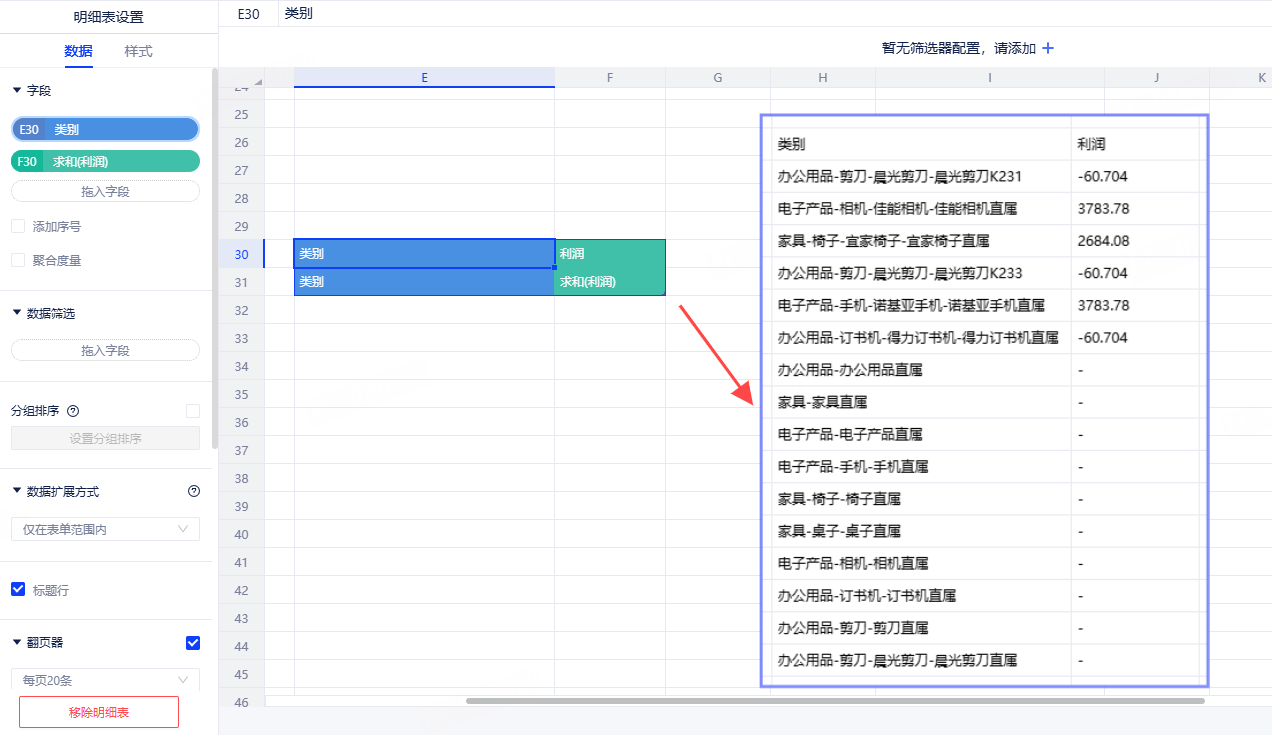Image resolution: width=1272 pixels, height=735 pixels.
Task: Uncheck the 标题行 checkbox
Action: pos(18,590)
